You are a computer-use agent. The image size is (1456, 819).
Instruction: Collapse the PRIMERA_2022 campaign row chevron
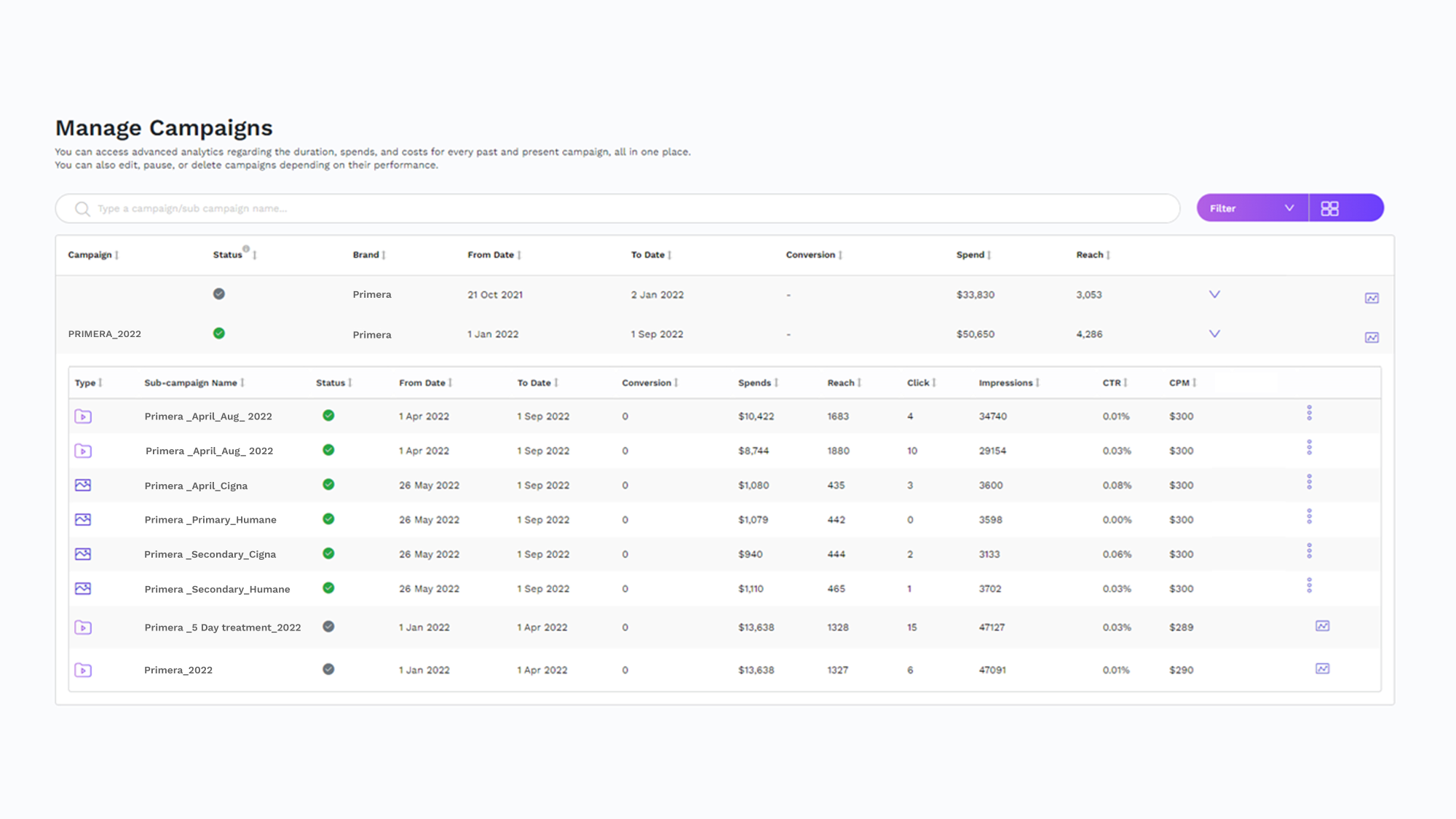click(1214, 333)
